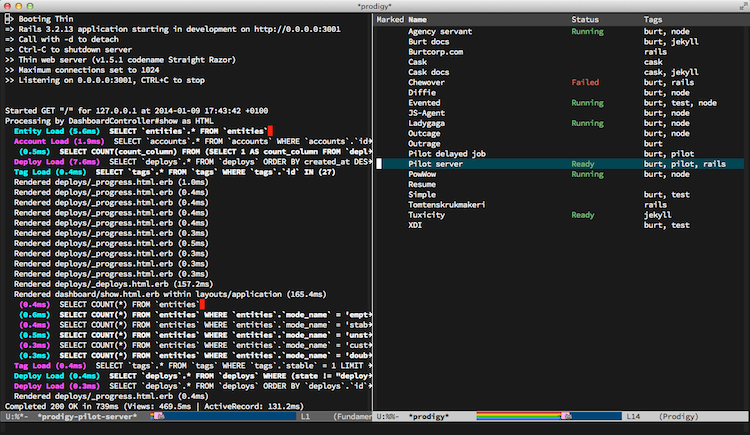Sort by the Tags column header
Viewport: 750px width, 435px height.
(x=654, y=20)
